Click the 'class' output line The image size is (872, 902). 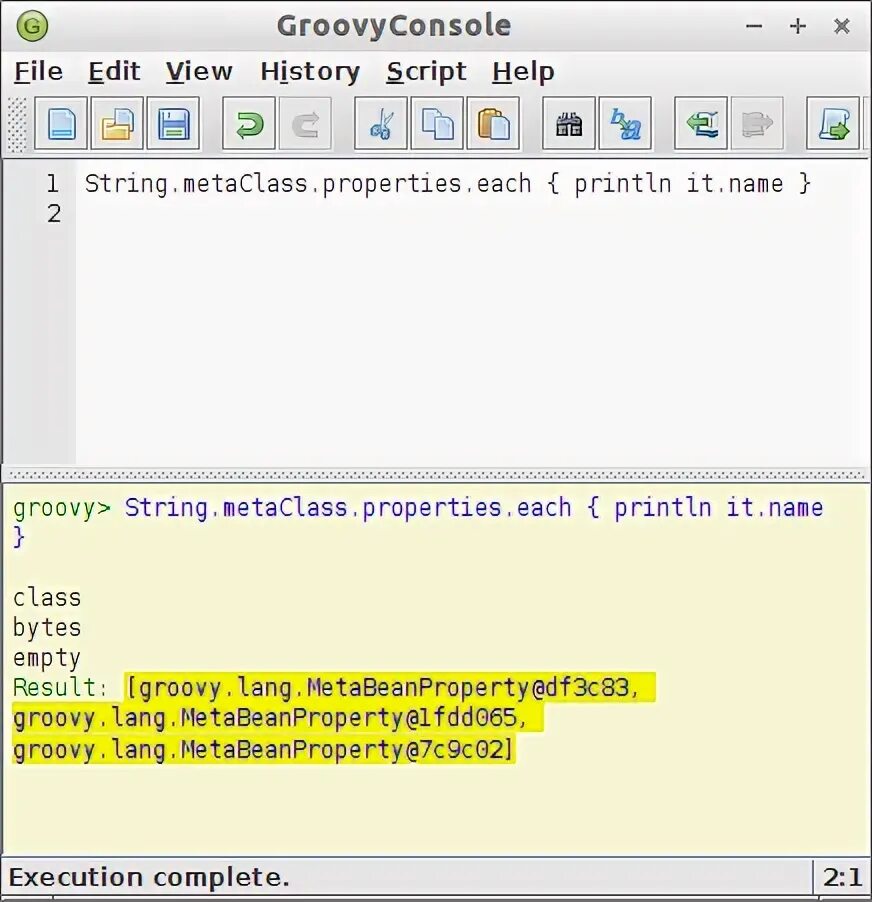coord(47,598)
